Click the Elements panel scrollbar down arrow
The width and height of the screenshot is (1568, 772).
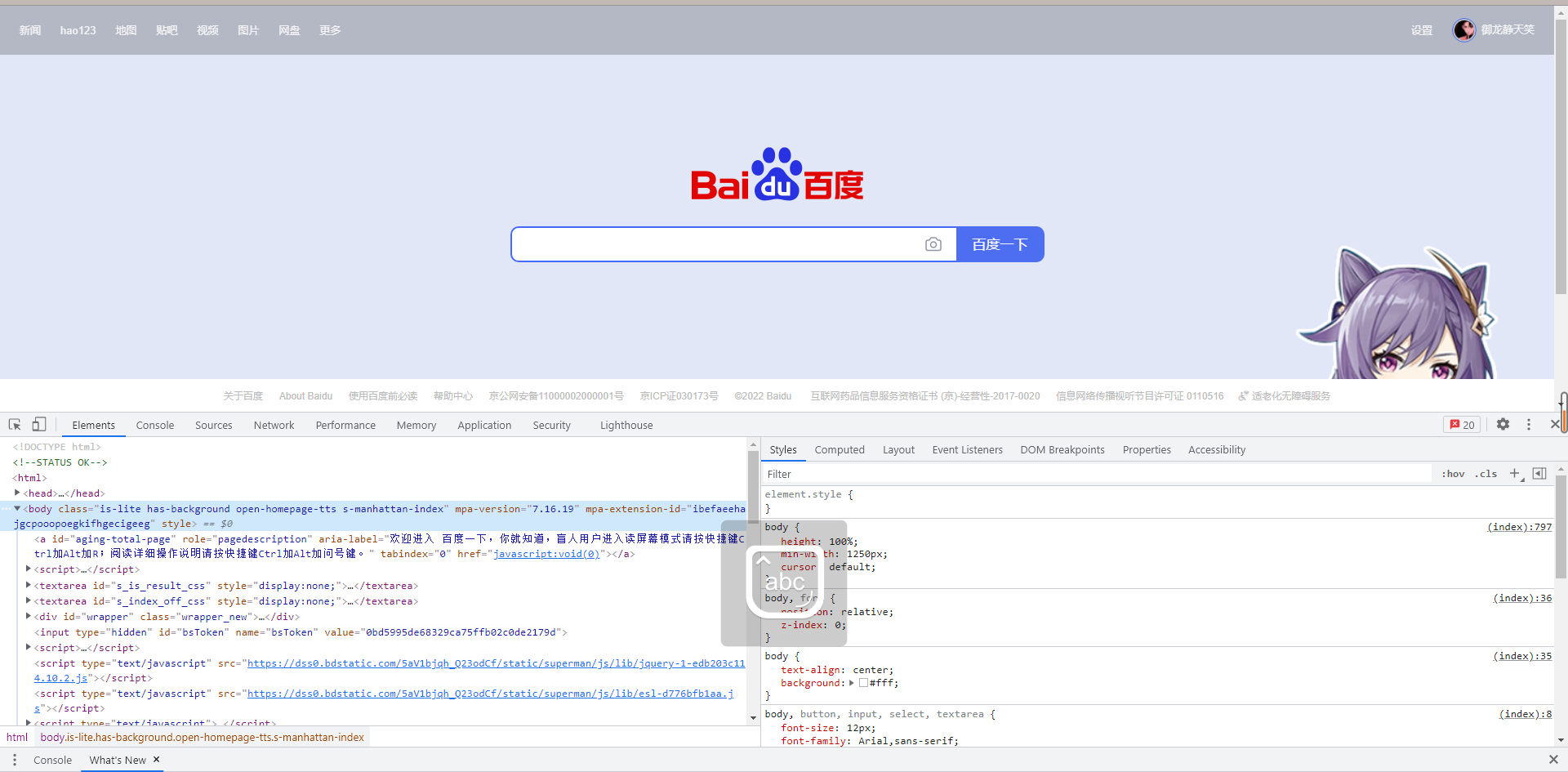(753, 718)
